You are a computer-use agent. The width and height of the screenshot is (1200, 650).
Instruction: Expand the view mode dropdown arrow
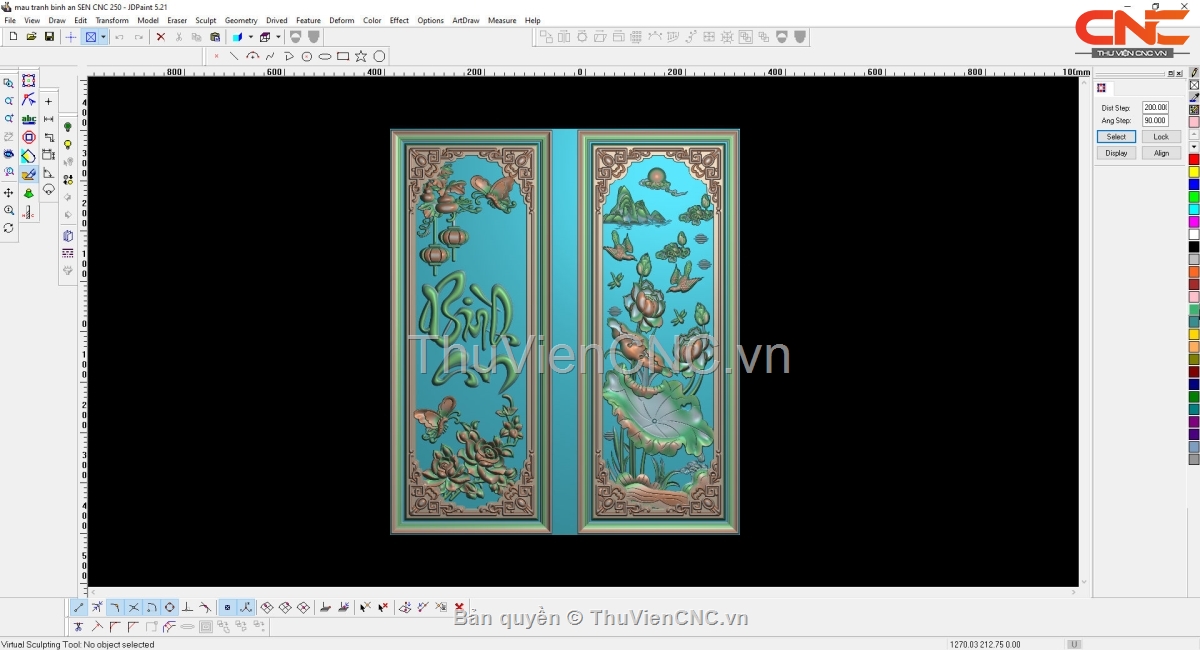[103, 37]
